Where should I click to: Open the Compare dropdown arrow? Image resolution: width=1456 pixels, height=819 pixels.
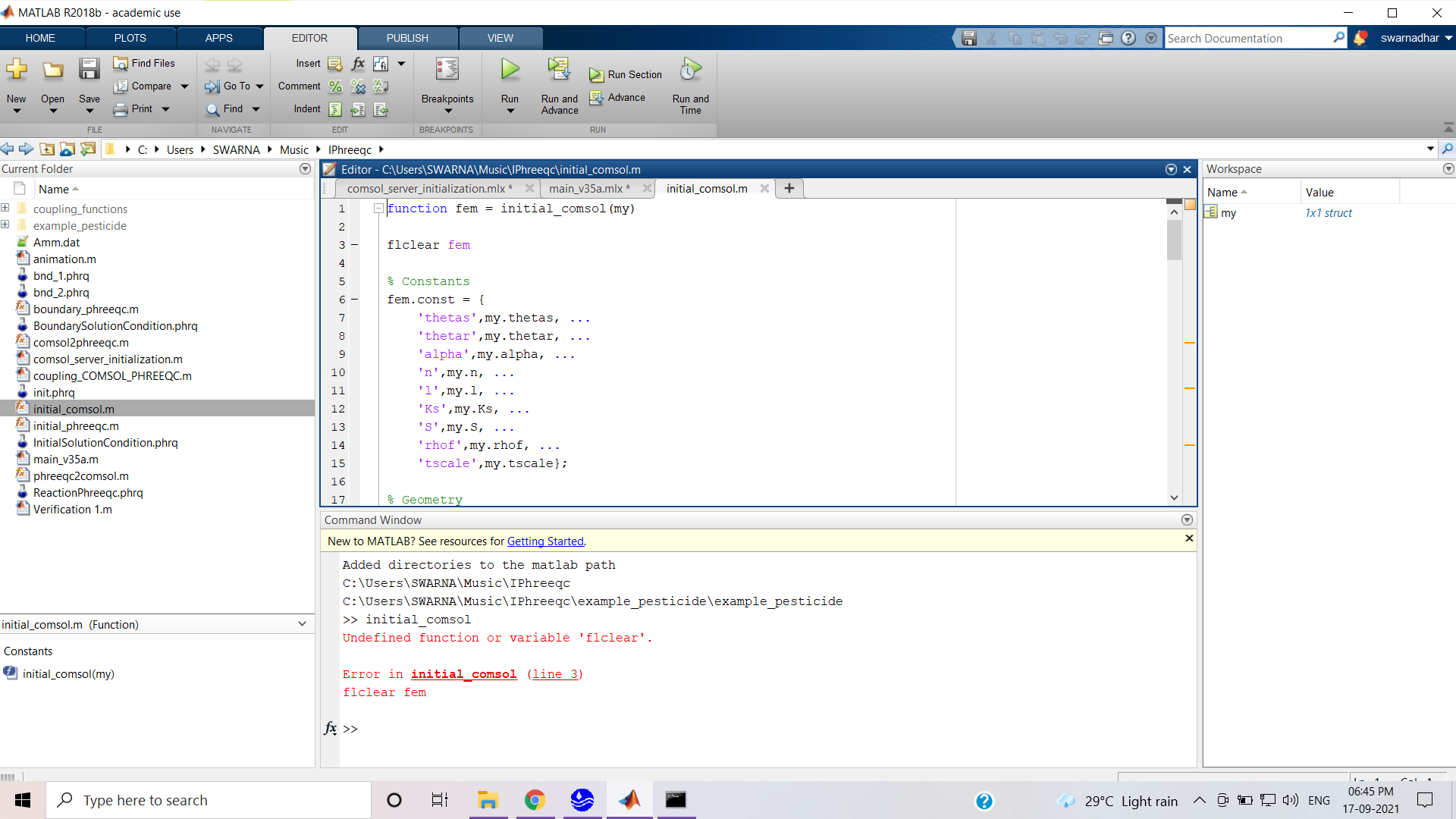(x=184, y=86)
